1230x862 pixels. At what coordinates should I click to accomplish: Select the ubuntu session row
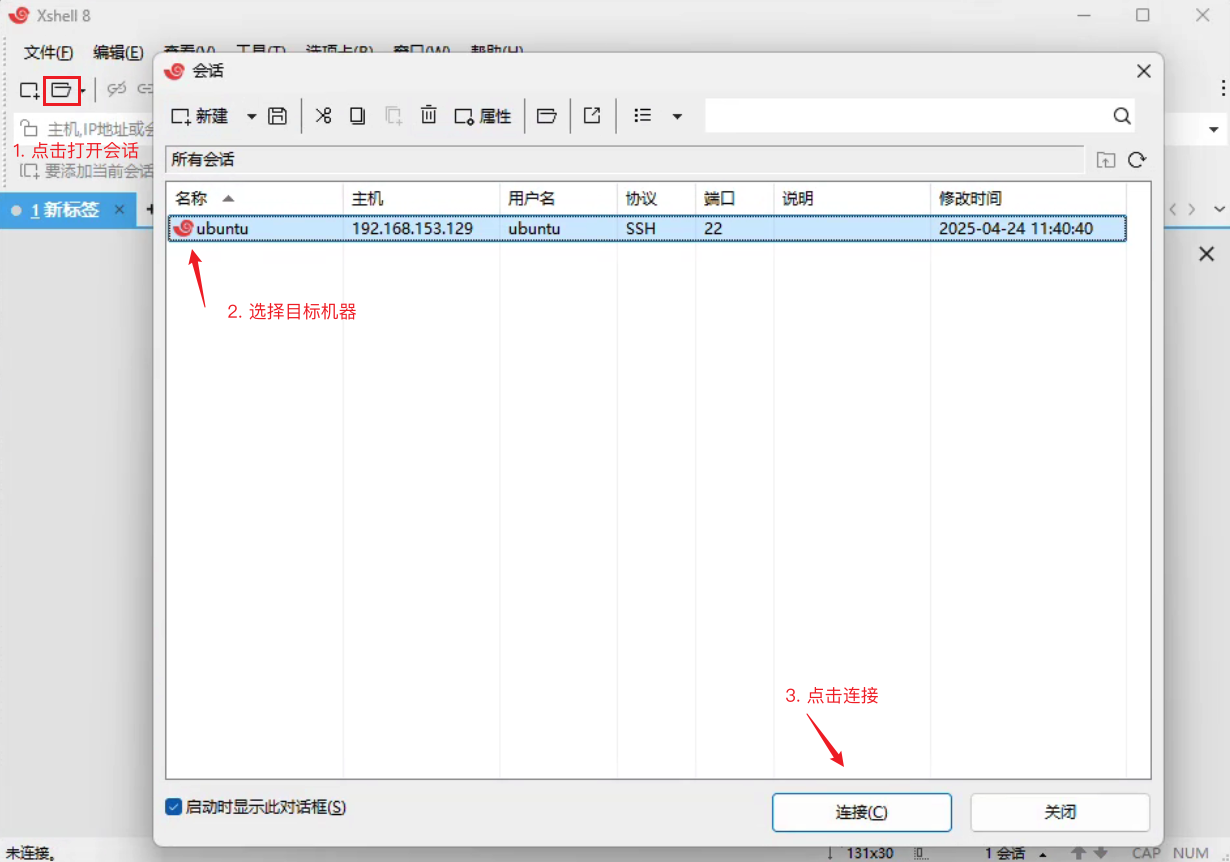[x=400, y=228]
